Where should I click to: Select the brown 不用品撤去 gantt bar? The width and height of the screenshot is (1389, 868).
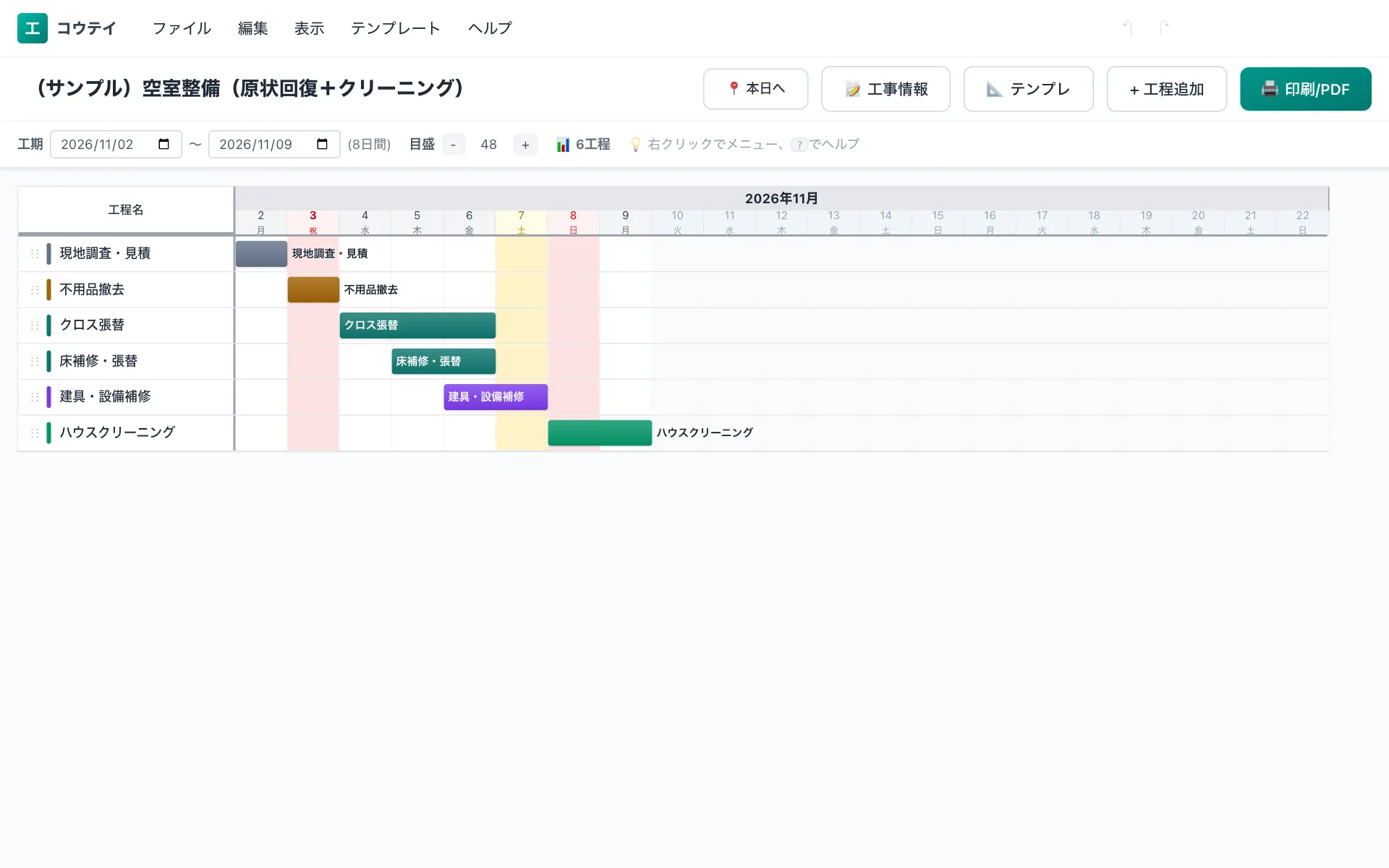pos(313,289)
